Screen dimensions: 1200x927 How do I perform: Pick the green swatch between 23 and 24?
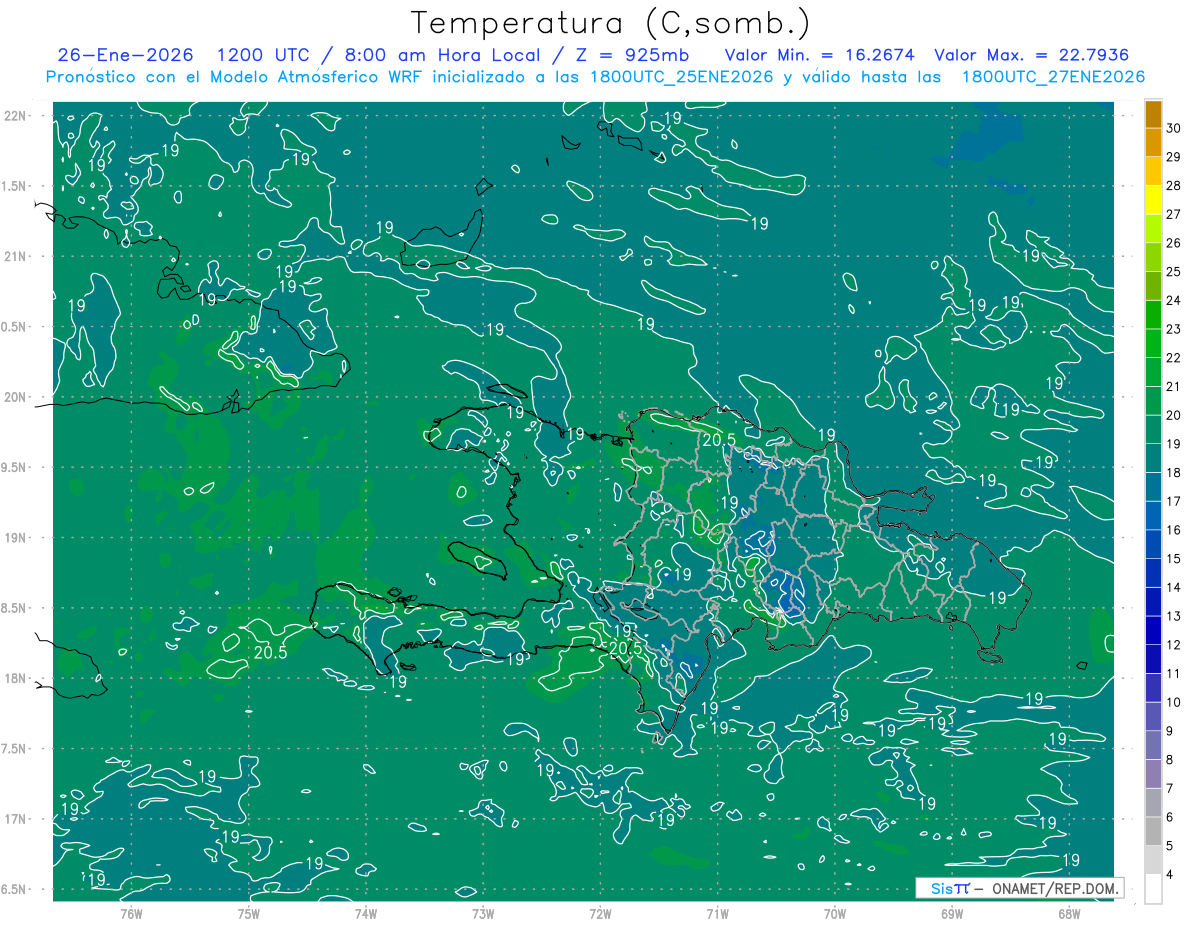click(x=1153, y=314)
